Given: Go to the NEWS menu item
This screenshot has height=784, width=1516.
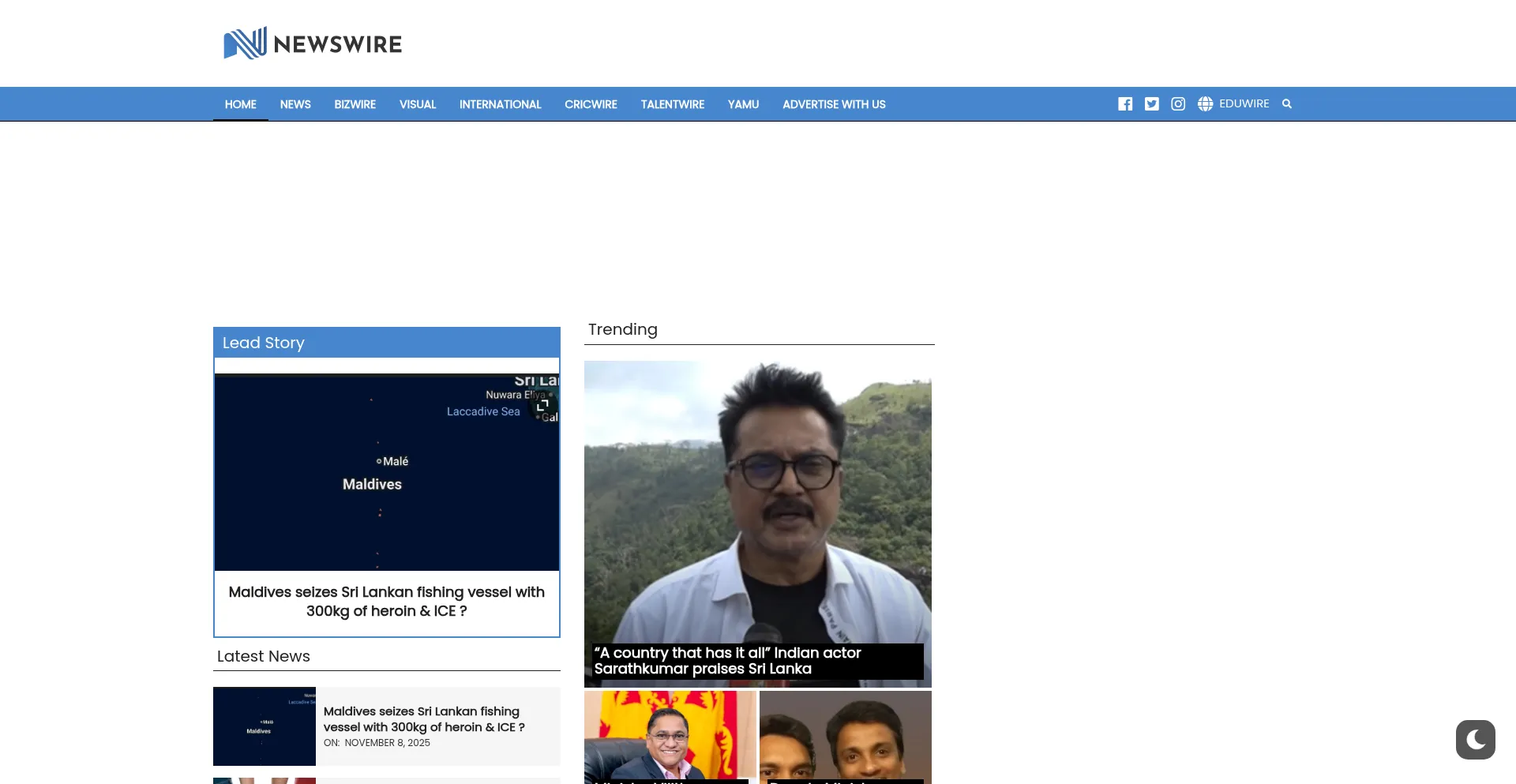Looking at the screenshot, I should coord(295,104).
